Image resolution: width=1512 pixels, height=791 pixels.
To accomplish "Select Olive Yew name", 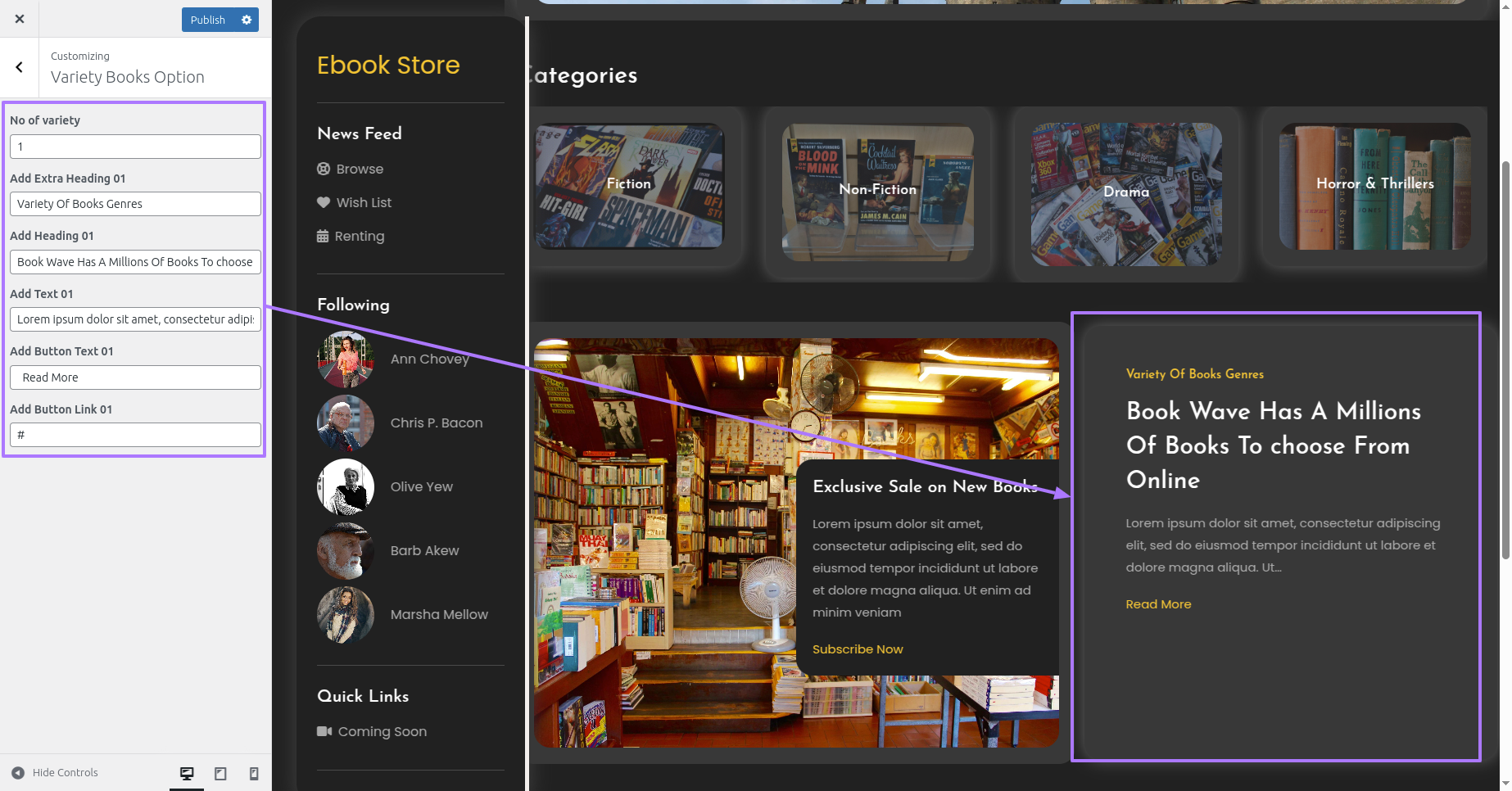I will pos(422,486).
